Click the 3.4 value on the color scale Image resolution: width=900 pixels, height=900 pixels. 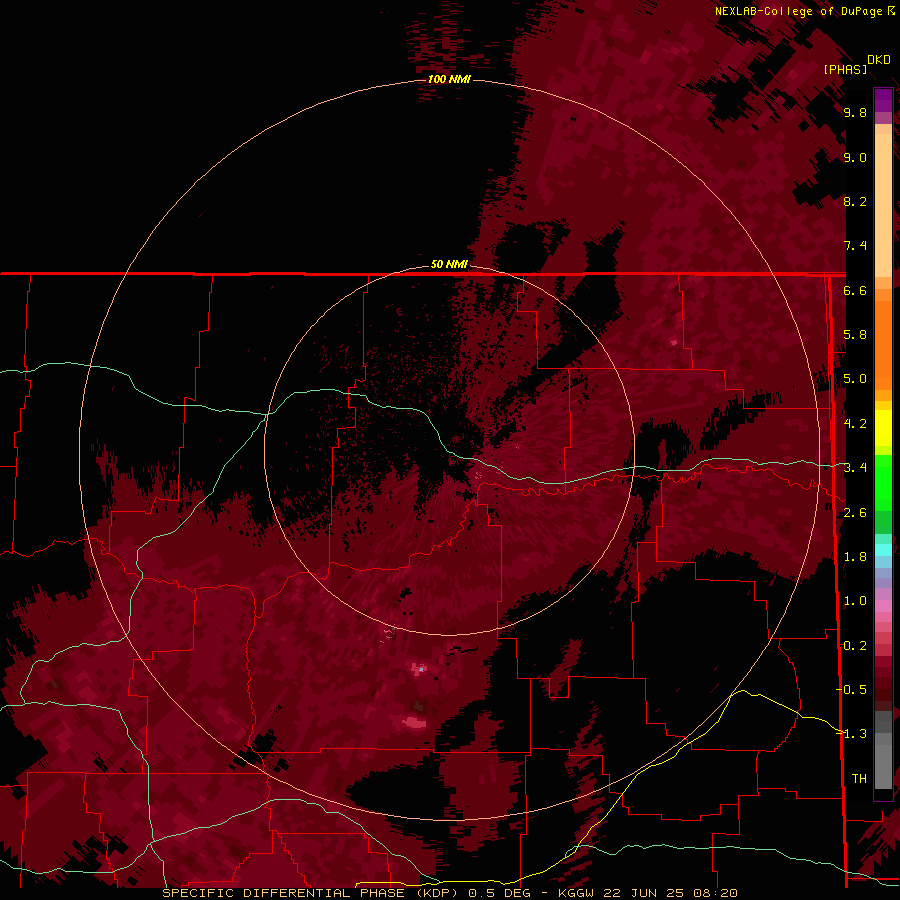coord(855,468)
